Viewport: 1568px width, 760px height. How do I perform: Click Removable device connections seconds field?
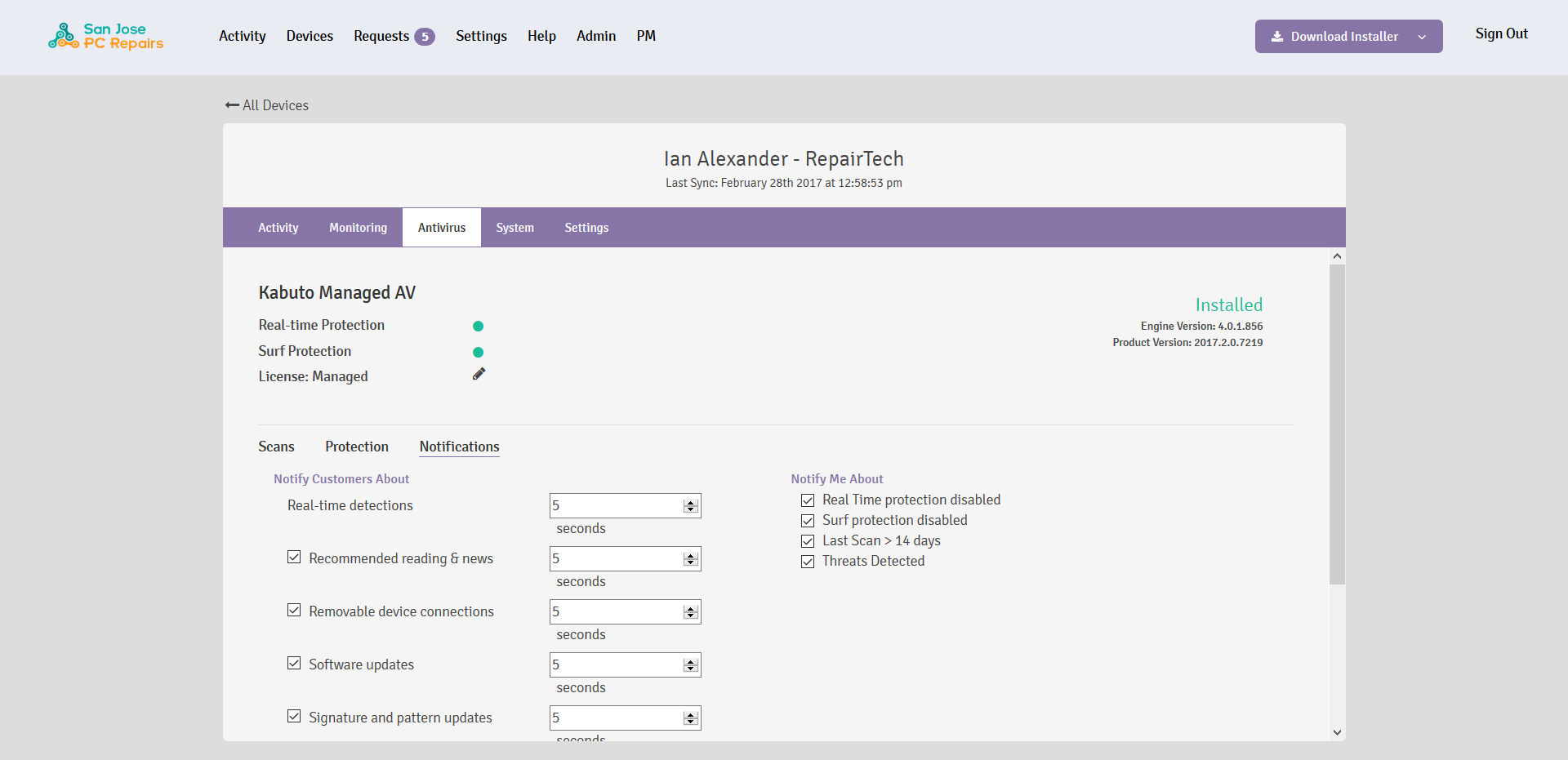[625, 611]
